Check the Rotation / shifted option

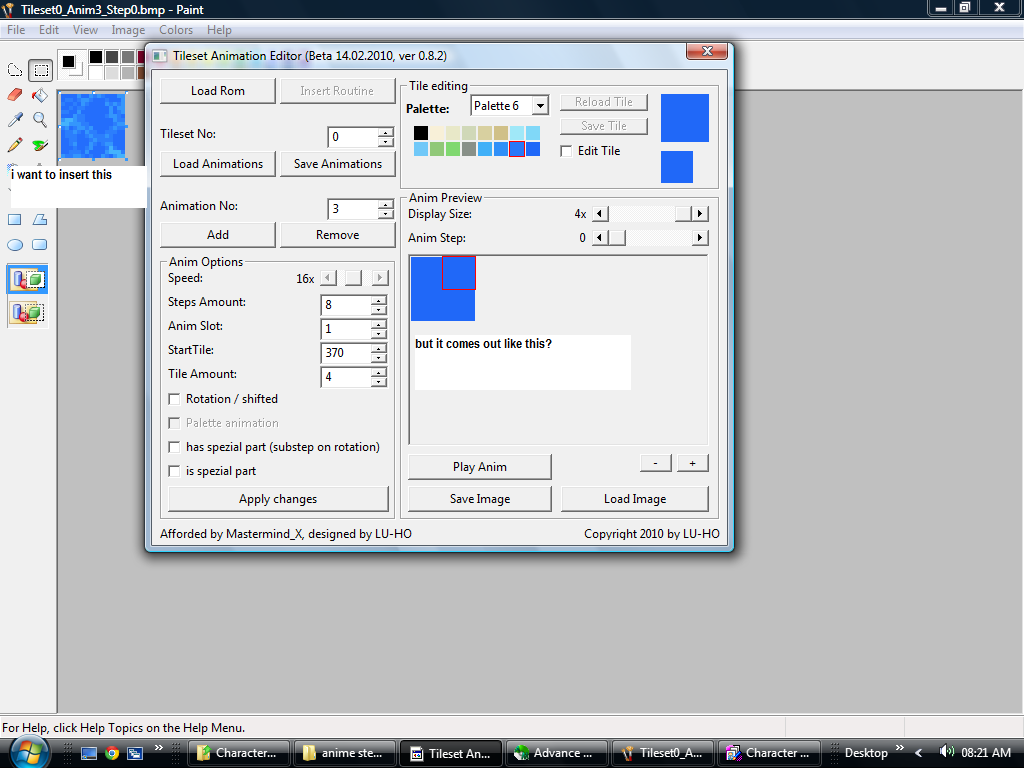pos(175,399)
